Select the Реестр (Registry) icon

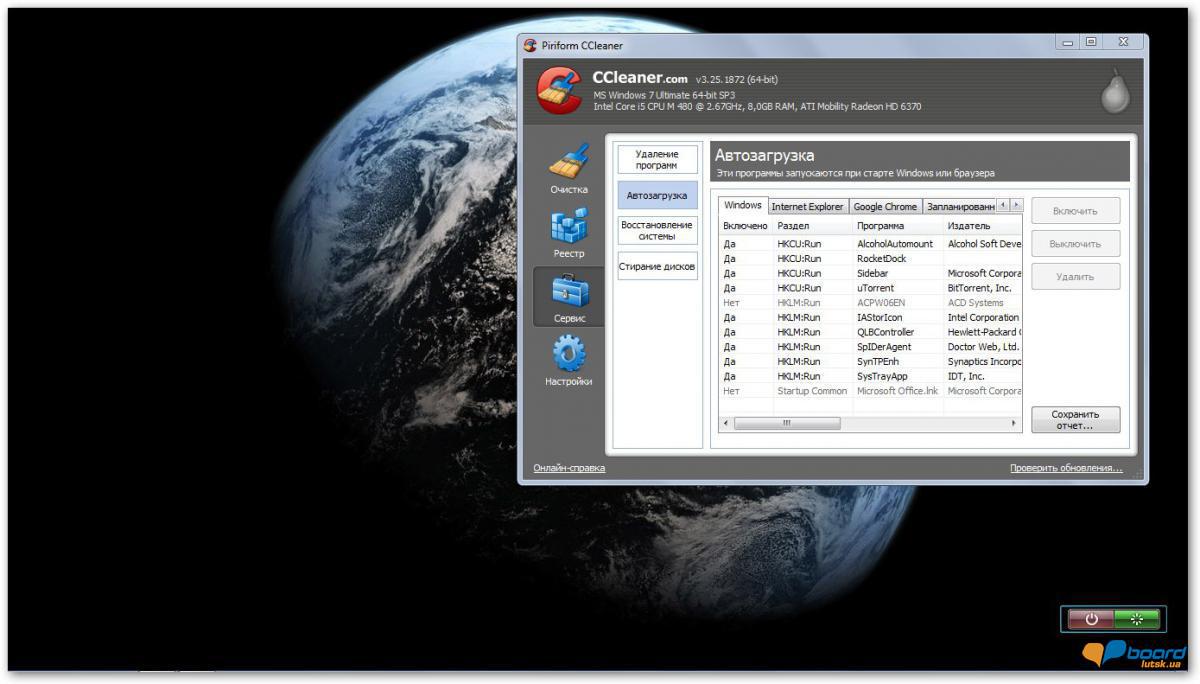(x=569, y=227)
